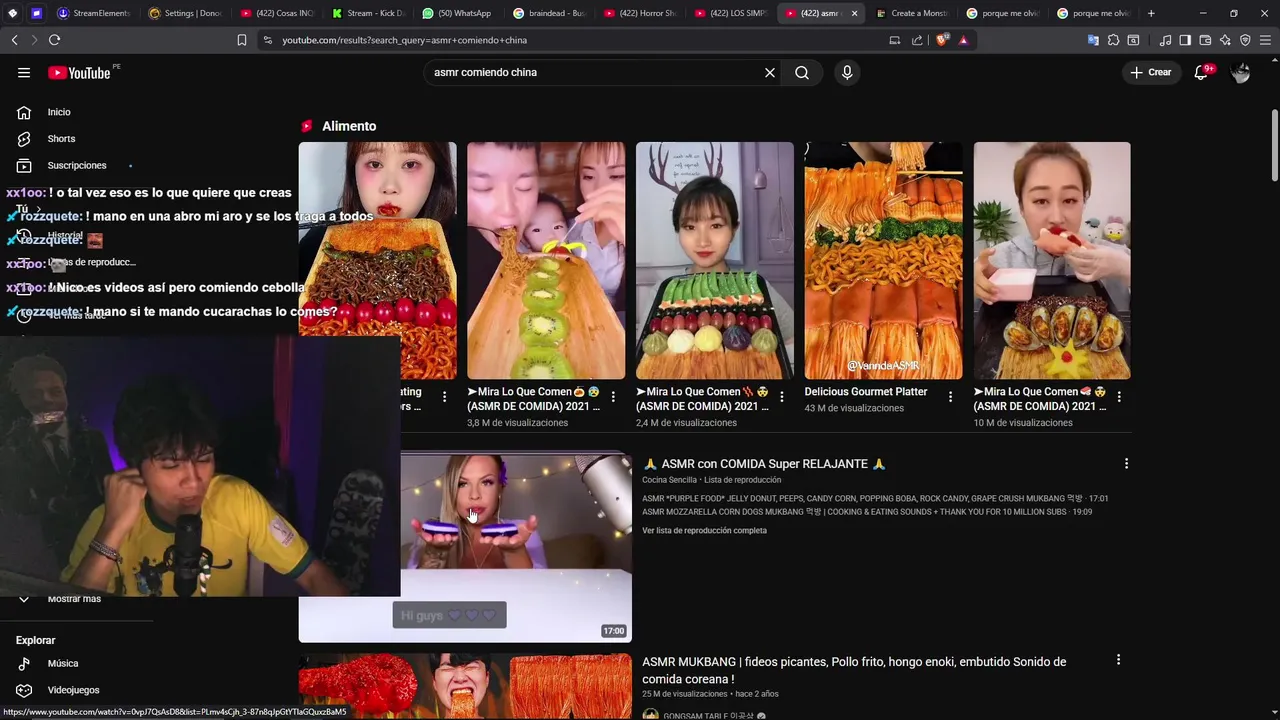1280x720 pixels.
Task: Bookmark this page icon in address bar
Action: [x=242, y=40]
